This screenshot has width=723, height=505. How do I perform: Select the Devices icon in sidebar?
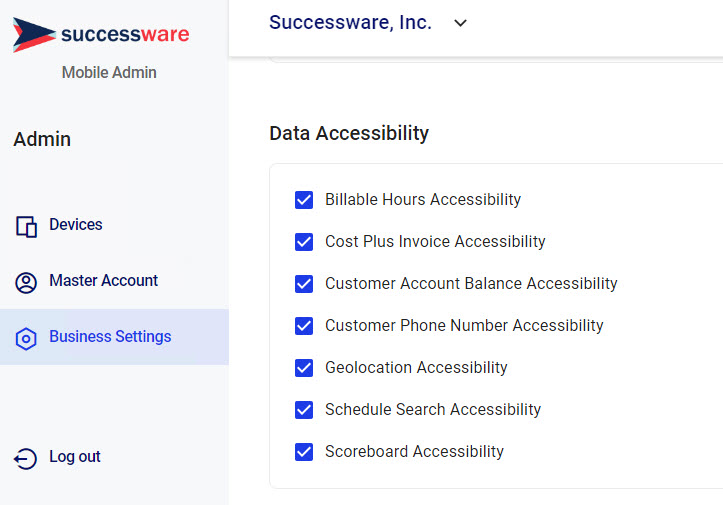26,227
